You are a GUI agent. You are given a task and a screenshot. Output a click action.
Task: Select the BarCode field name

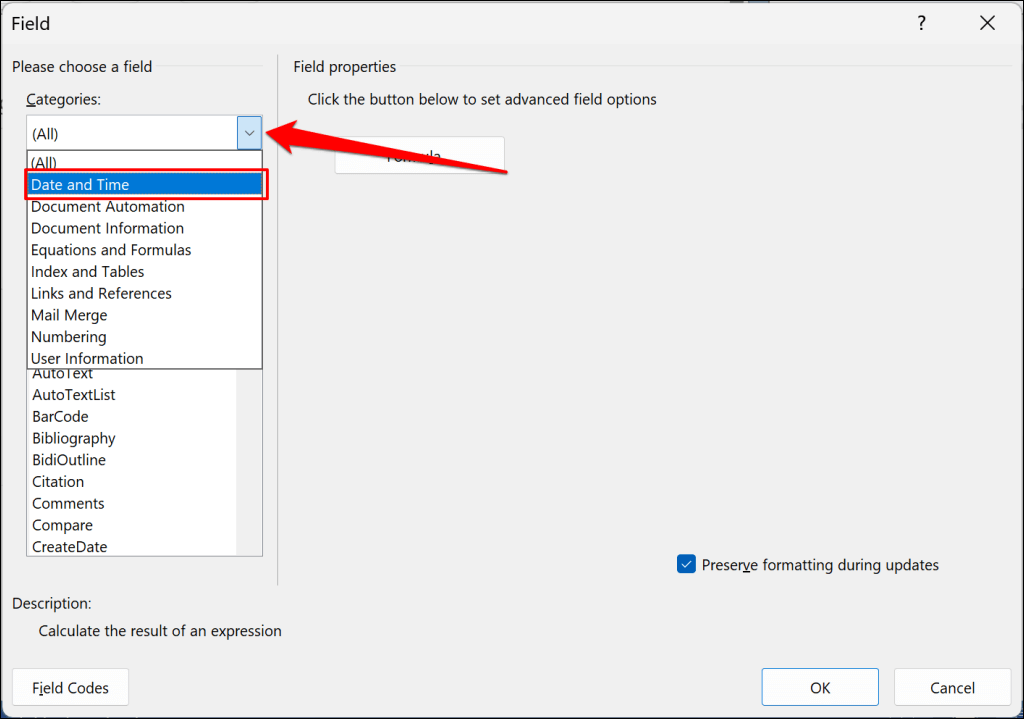click(x=60, y=416)
